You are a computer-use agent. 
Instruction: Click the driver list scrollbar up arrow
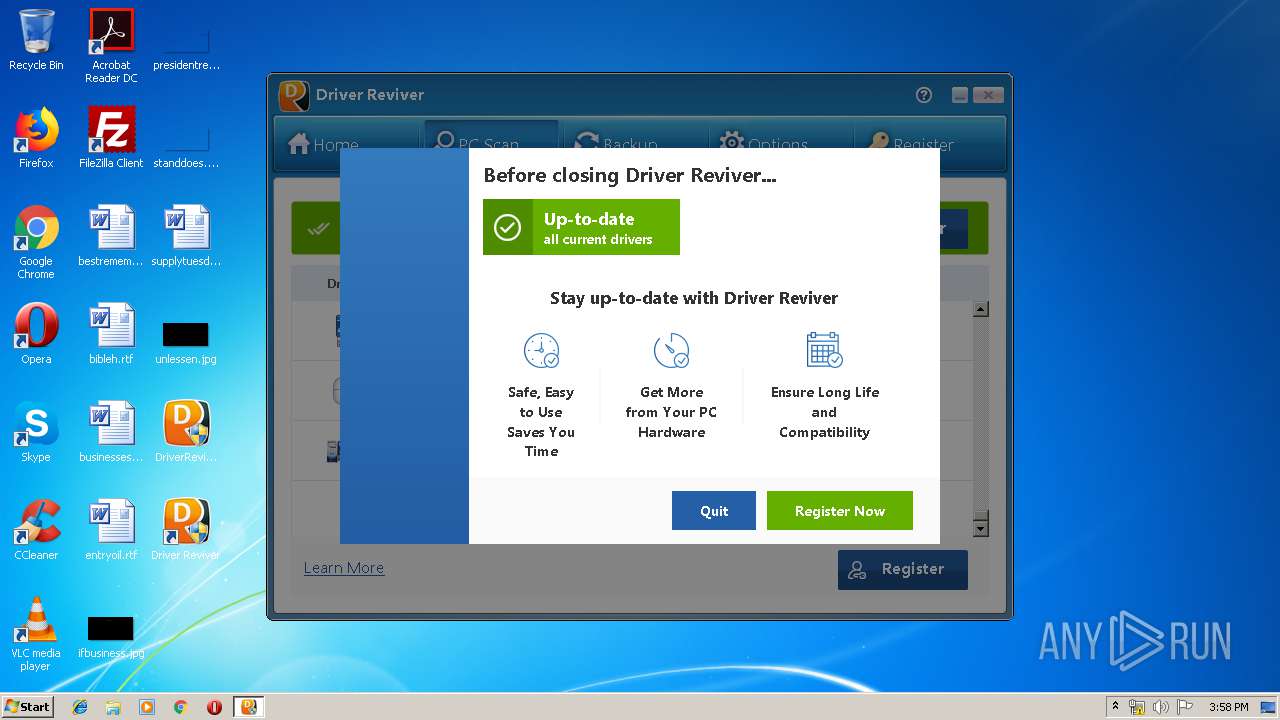click(980, 310)
